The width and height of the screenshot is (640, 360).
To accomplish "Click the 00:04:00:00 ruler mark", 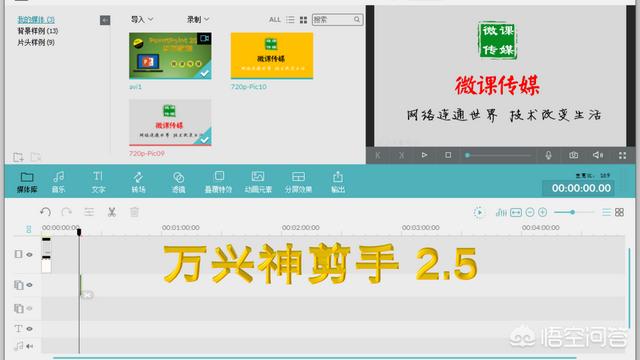I will coord(540,228).
